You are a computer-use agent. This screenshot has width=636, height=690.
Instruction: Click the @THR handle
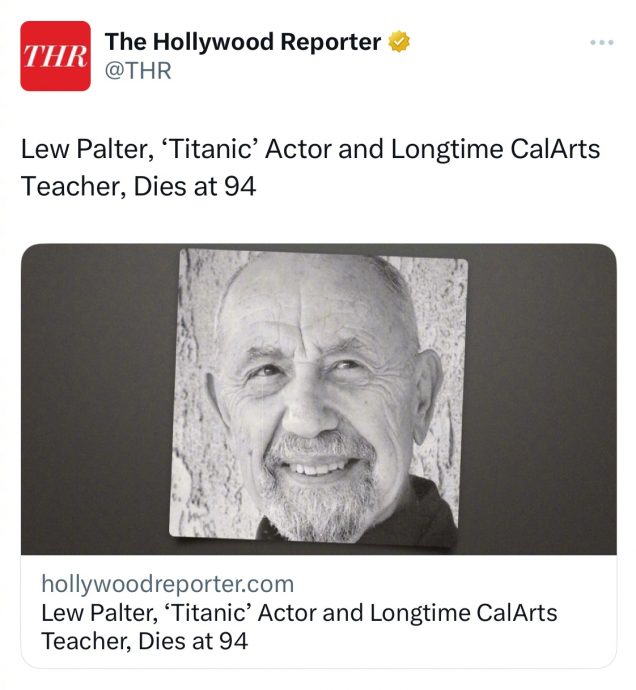(139, 71)
